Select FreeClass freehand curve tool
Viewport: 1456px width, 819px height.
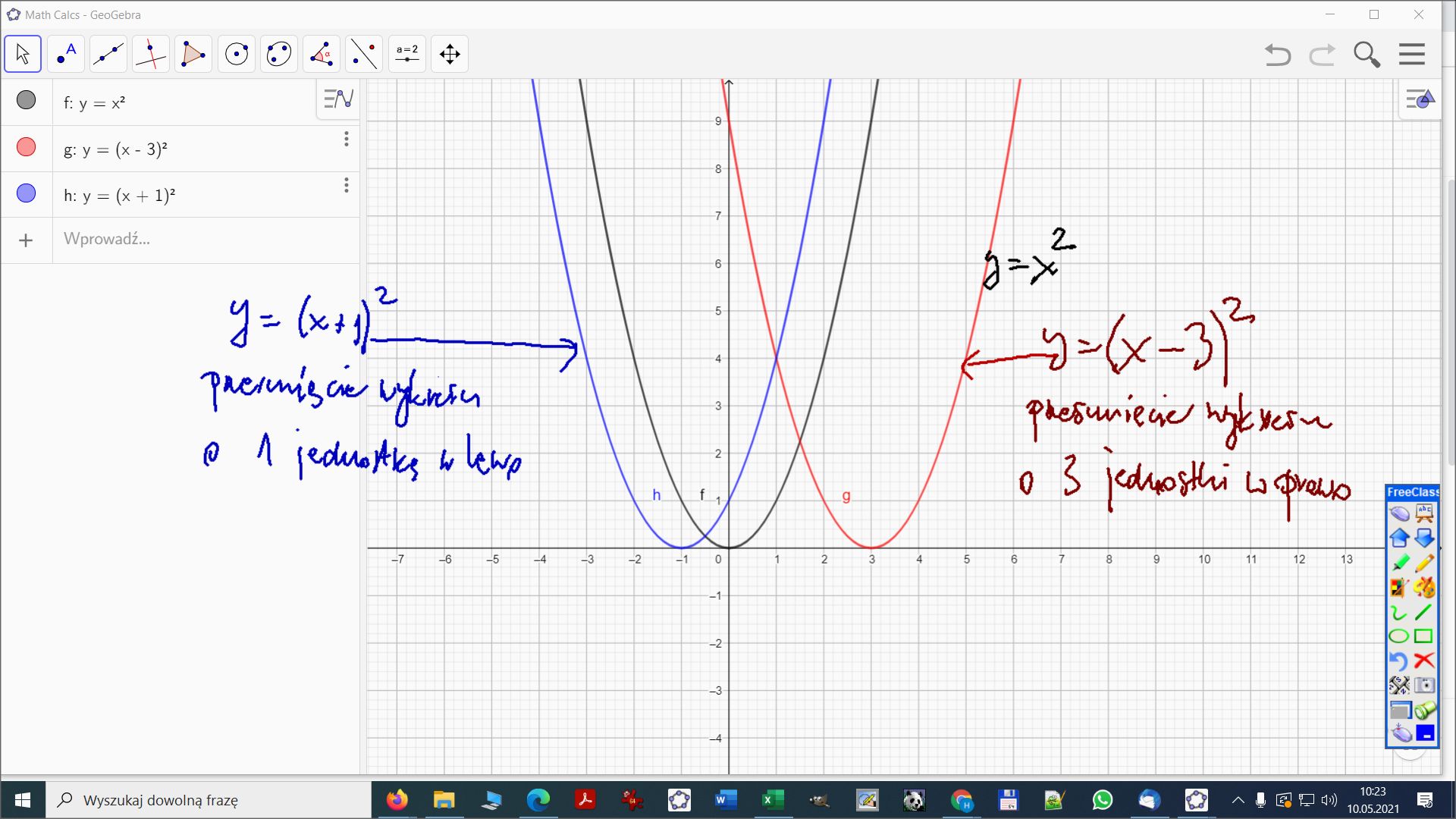[1399, 612]
